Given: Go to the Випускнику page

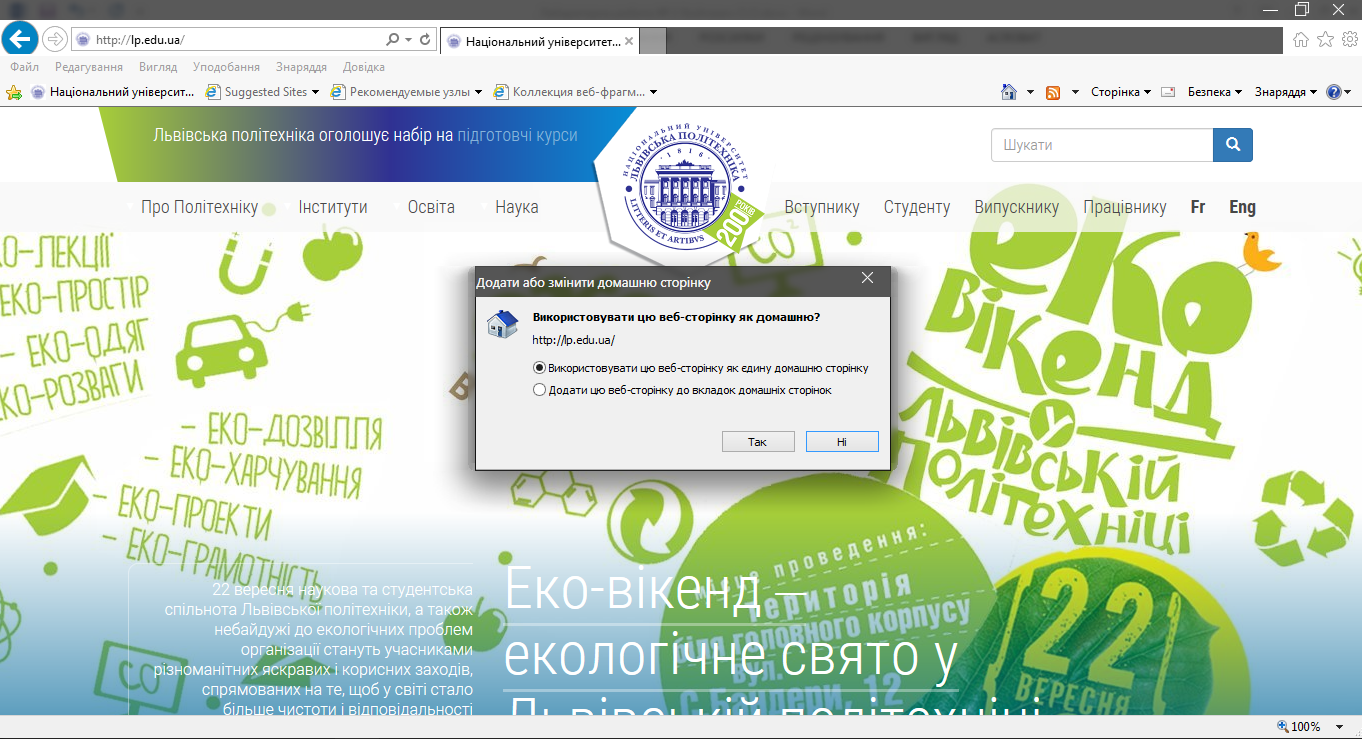Looking at the screenshot, I should coord(1016,207).
